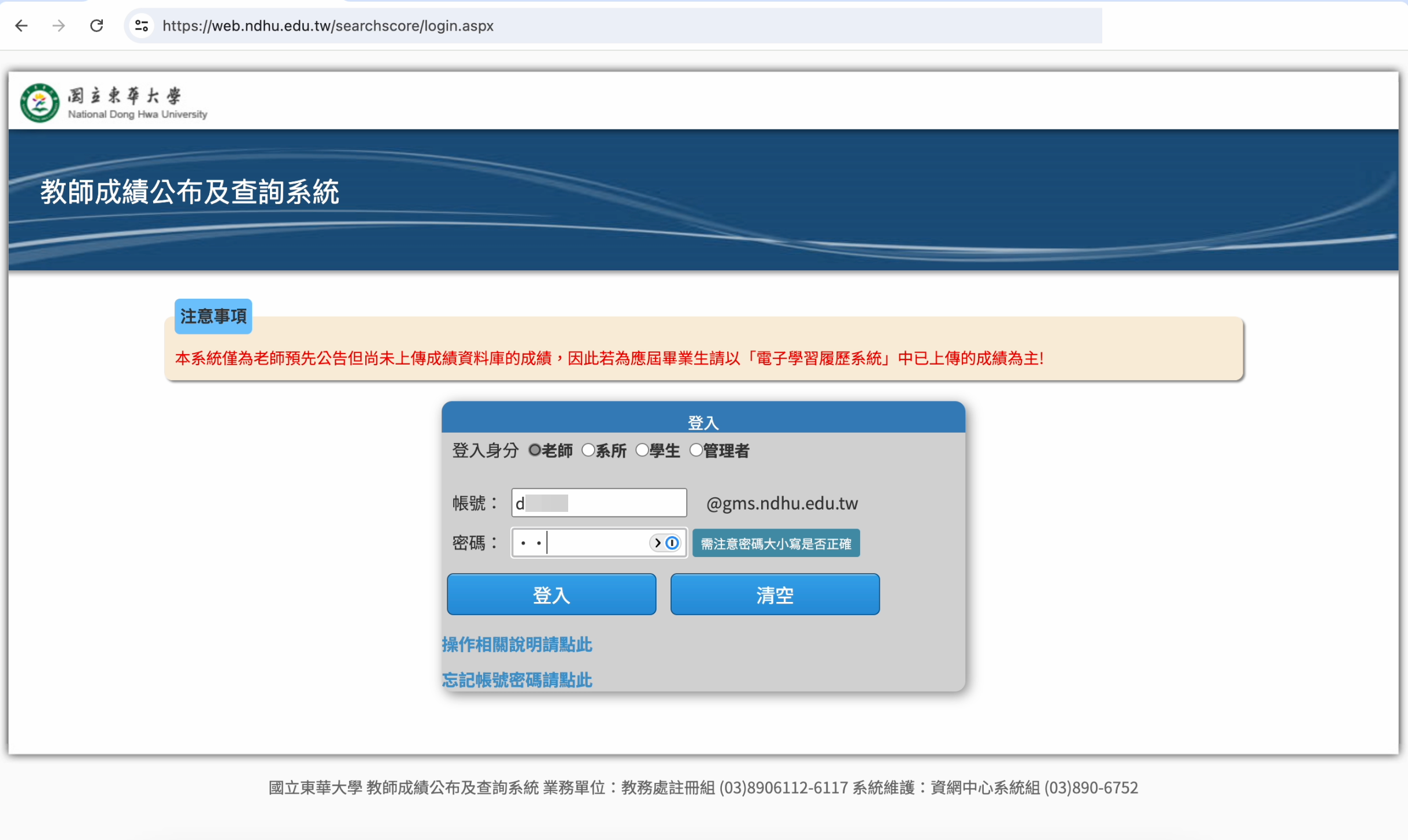Viewport: 1408px width, 840px height.
Task: Click the @gms.ndhu.edu.tw domain text
Action: (x=782, y=503)
